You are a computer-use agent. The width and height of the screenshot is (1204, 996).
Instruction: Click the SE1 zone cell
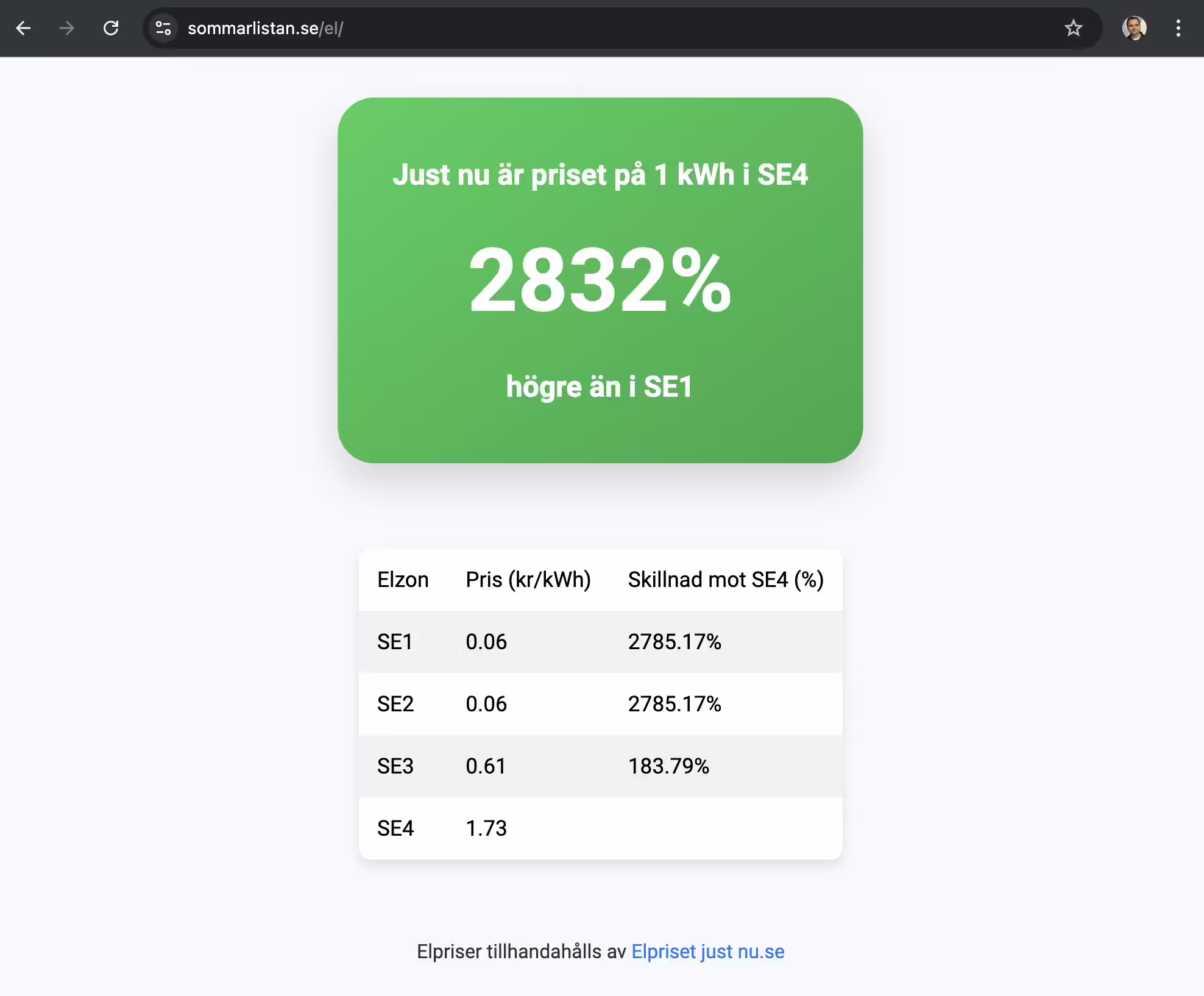click(x=395, y=642)
